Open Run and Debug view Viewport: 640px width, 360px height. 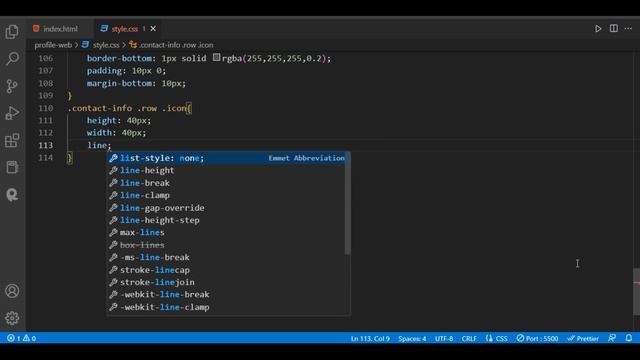pyautogui.click(x=12, y=113)
